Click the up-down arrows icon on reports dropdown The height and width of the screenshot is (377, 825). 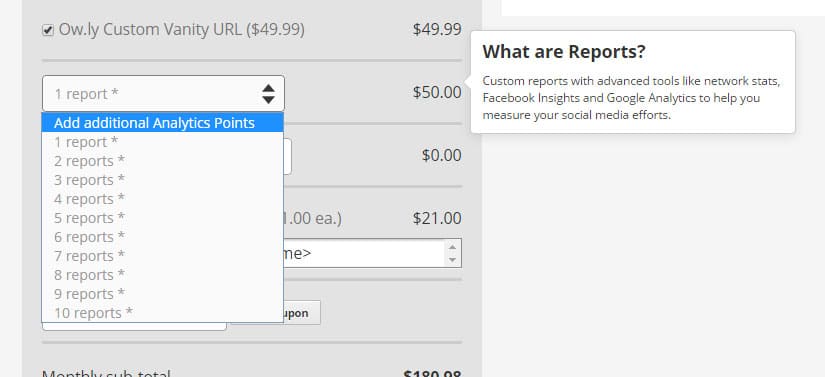[x=268, y=94]
